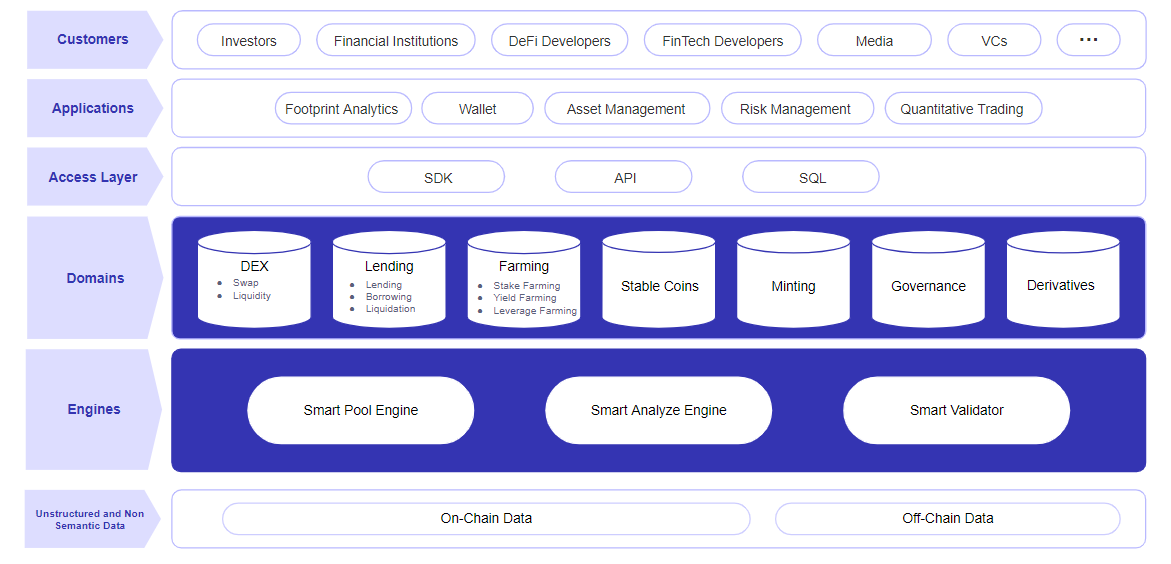The image size is (1171, 564).
Task: Select the API pill
Action: [624, 178]
